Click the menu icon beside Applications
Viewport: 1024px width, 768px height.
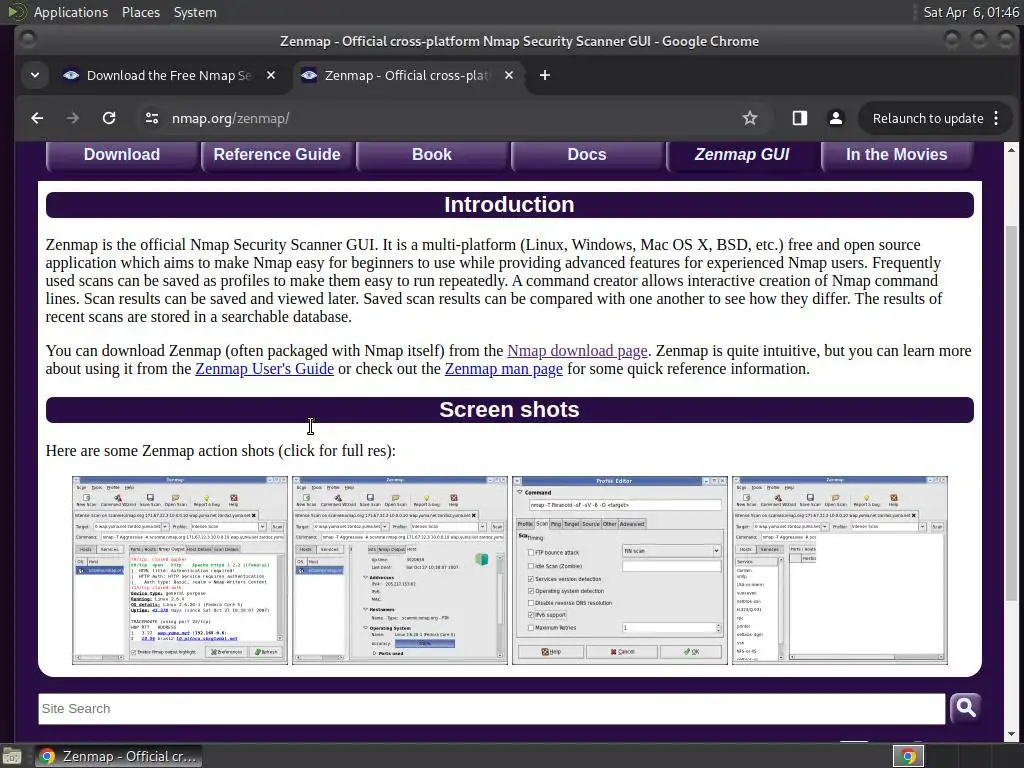click(x=17, y=12)
